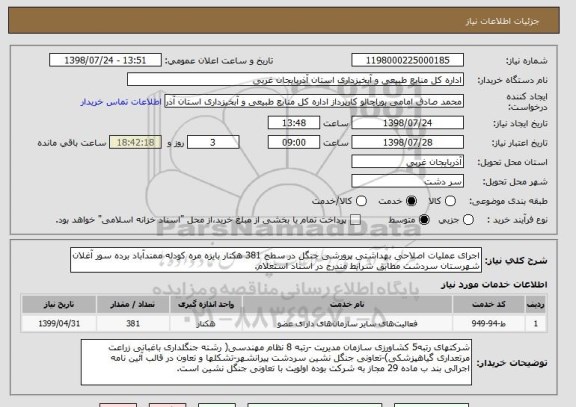
Task: Click the unit cell هکتار
Action: [206, 324]
